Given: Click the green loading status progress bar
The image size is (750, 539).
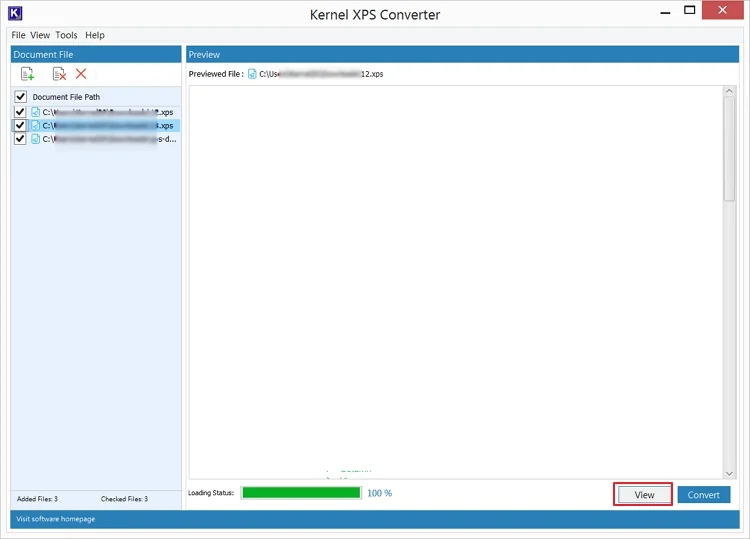Looking at the screenshot, I should point(301,493).
